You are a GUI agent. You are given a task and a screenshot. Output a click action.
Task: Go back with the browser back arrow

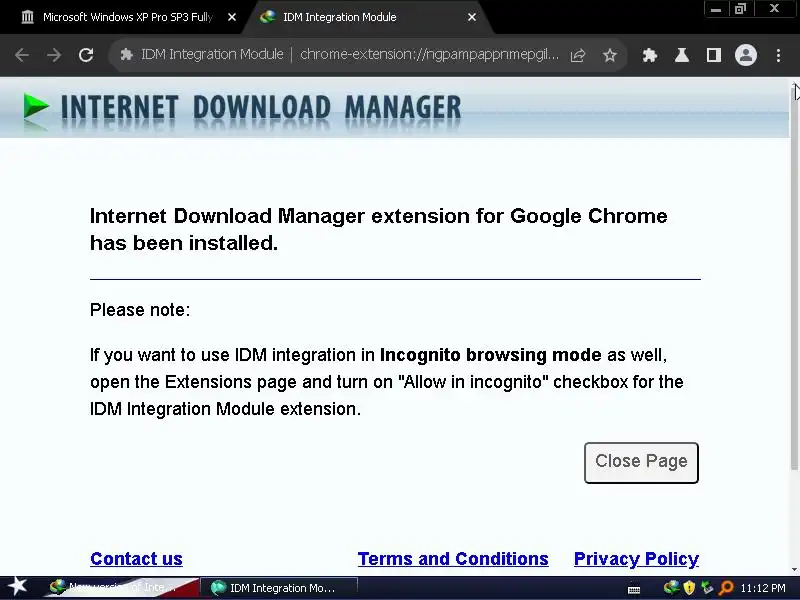pos(22,55)
